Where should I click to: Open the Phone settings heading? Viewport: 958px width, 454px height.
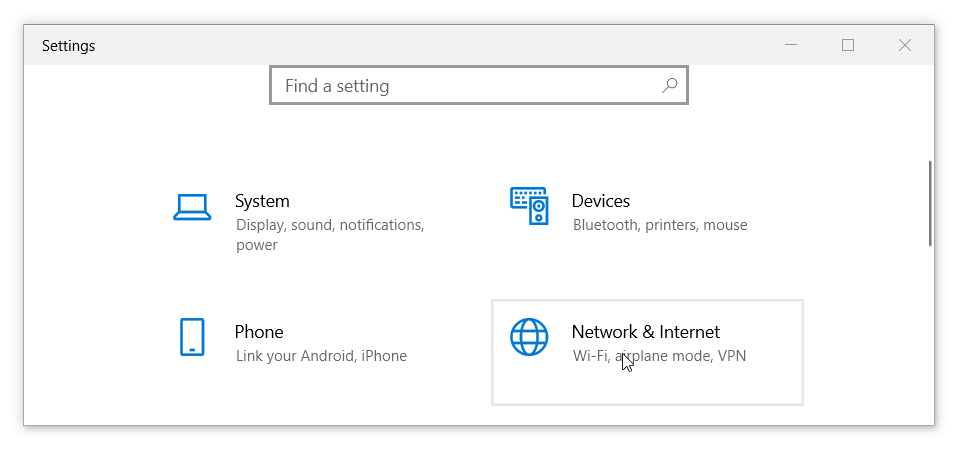(259, 332)
